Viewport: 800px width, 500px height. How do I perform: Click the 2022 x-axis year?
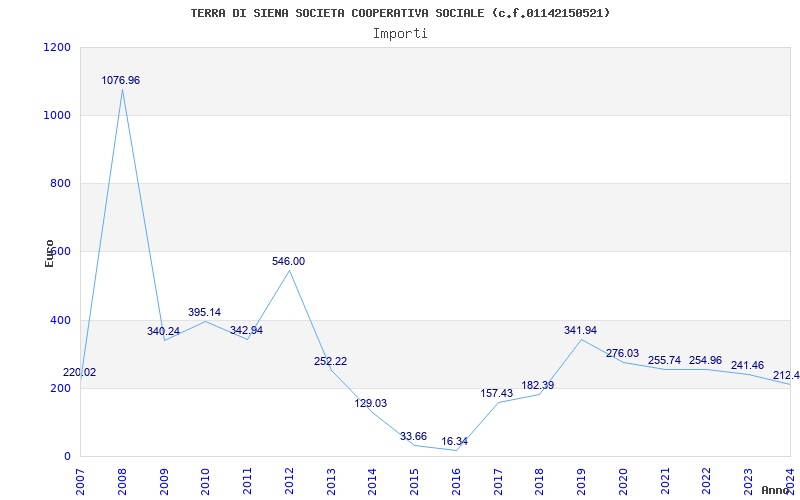[707, 482]
